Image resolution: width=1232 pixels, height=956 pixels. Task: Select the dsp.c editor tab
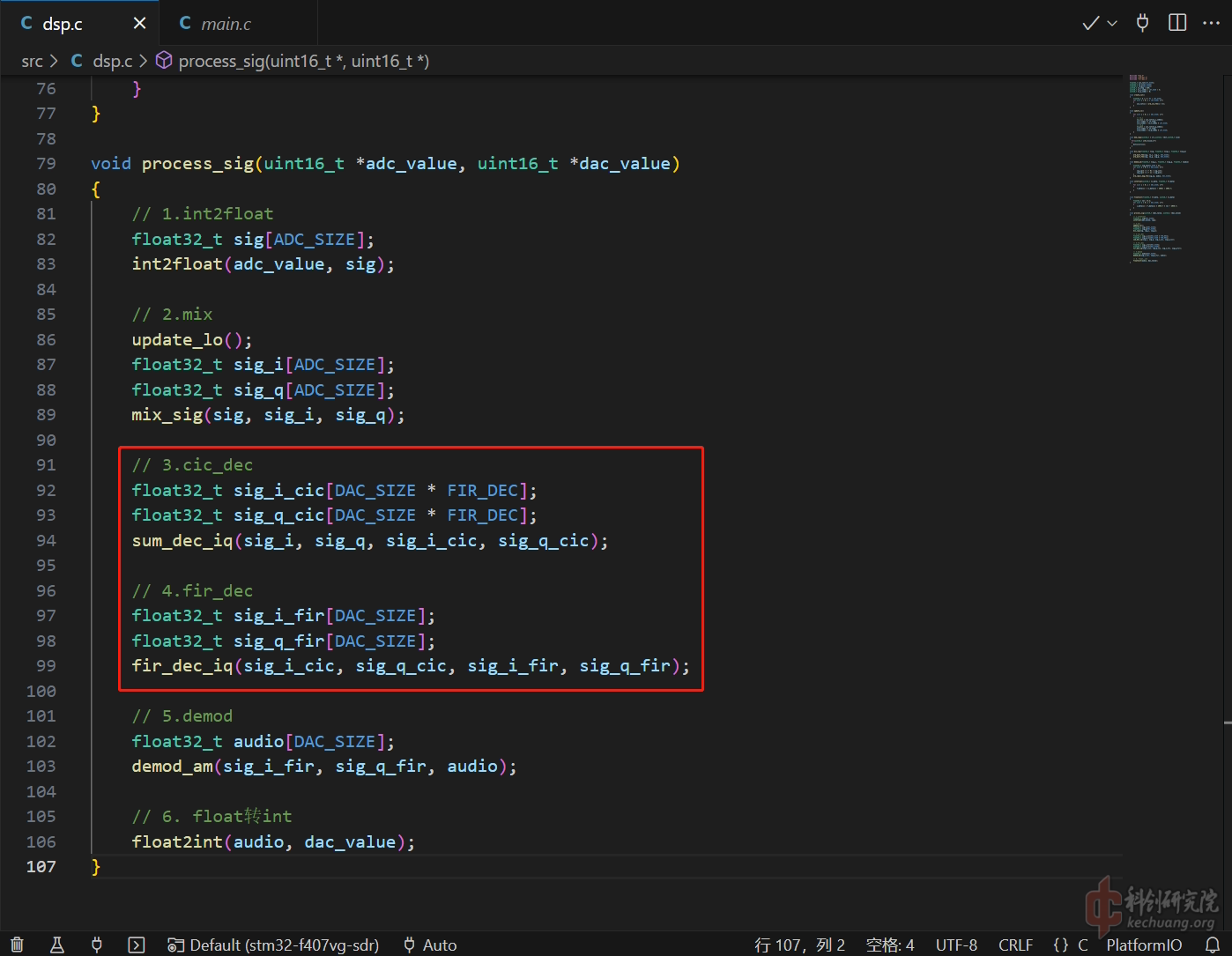pos(62,24)
